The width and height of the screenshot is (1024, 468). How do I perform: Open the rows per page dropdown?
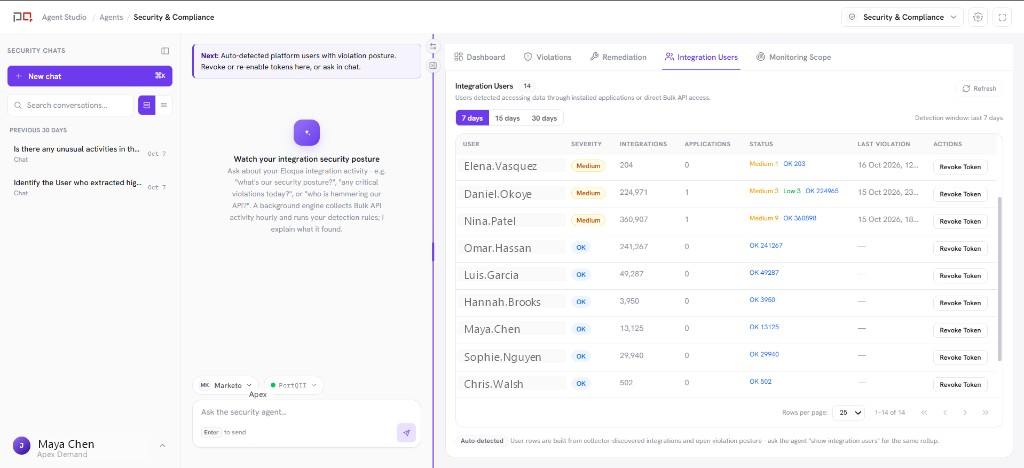pos(848,413)
